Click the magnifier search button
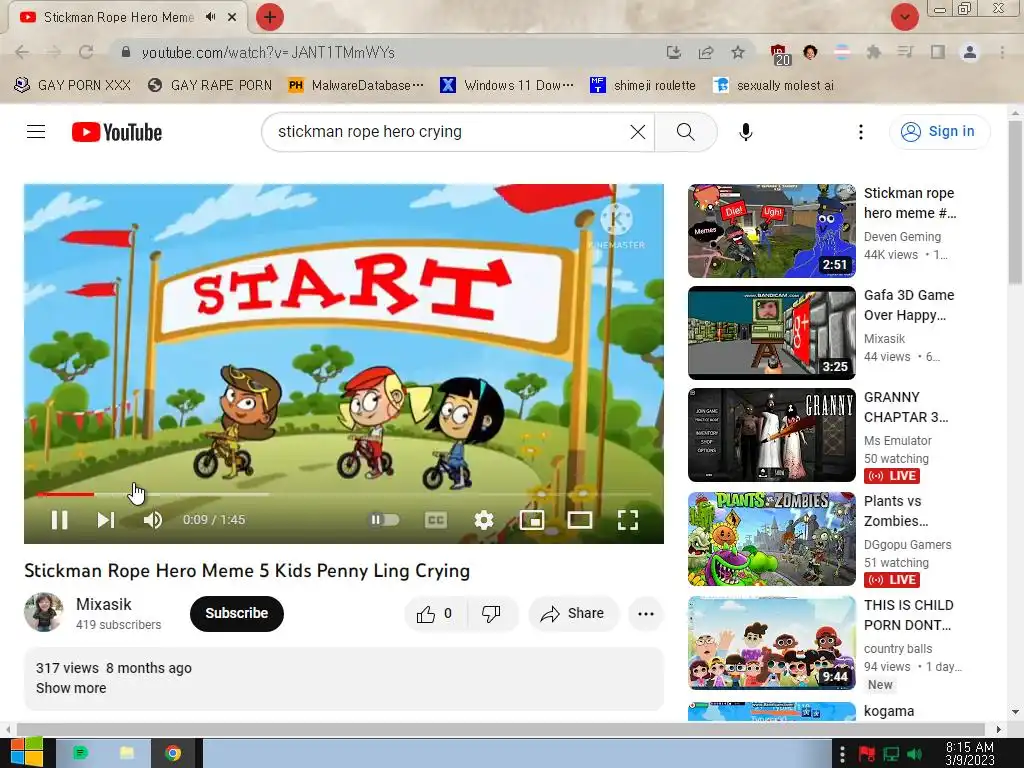1024x768 pixels. pos(686,132)
